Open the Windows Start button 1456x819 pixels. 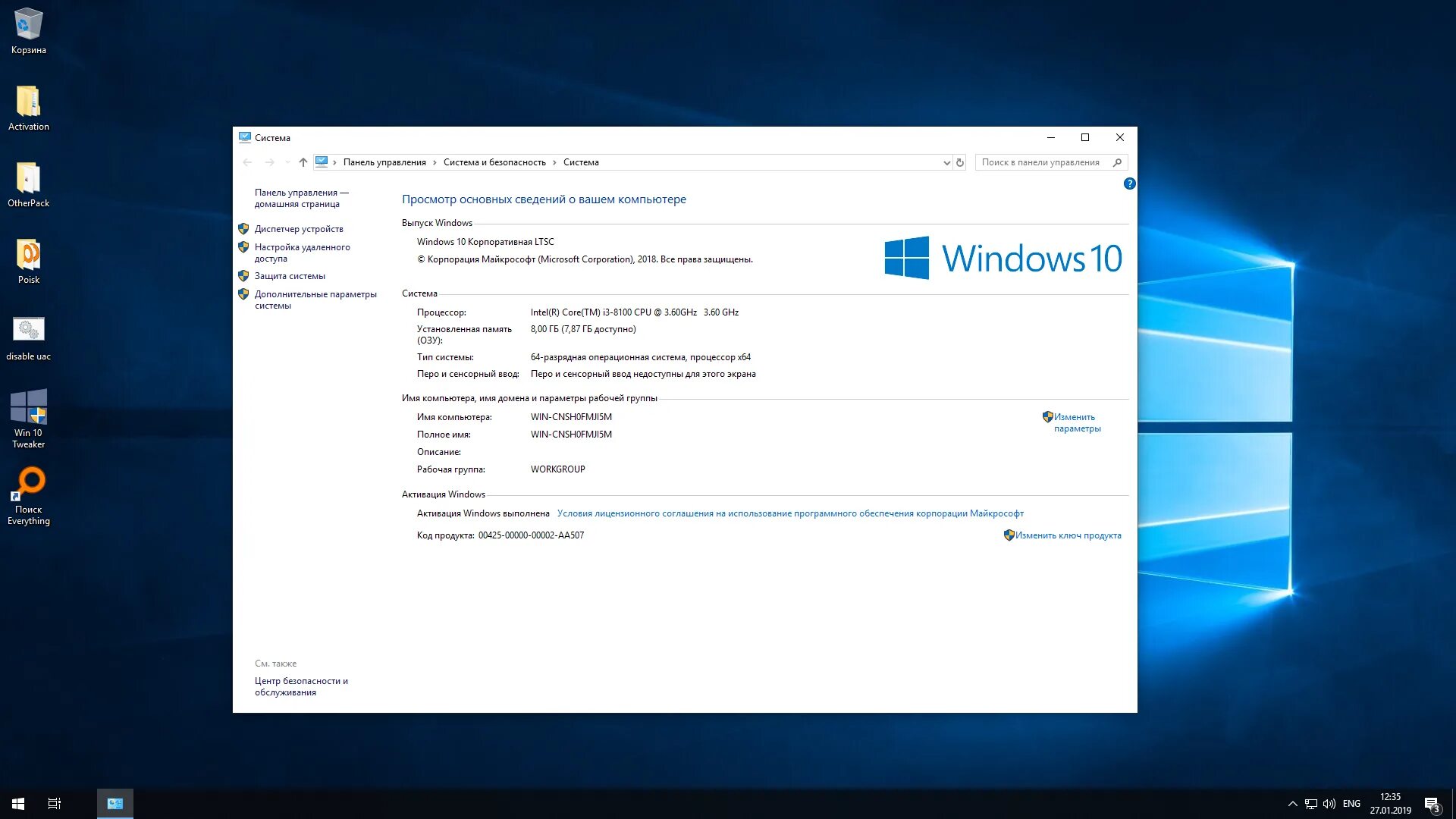[x=18, y=804]
